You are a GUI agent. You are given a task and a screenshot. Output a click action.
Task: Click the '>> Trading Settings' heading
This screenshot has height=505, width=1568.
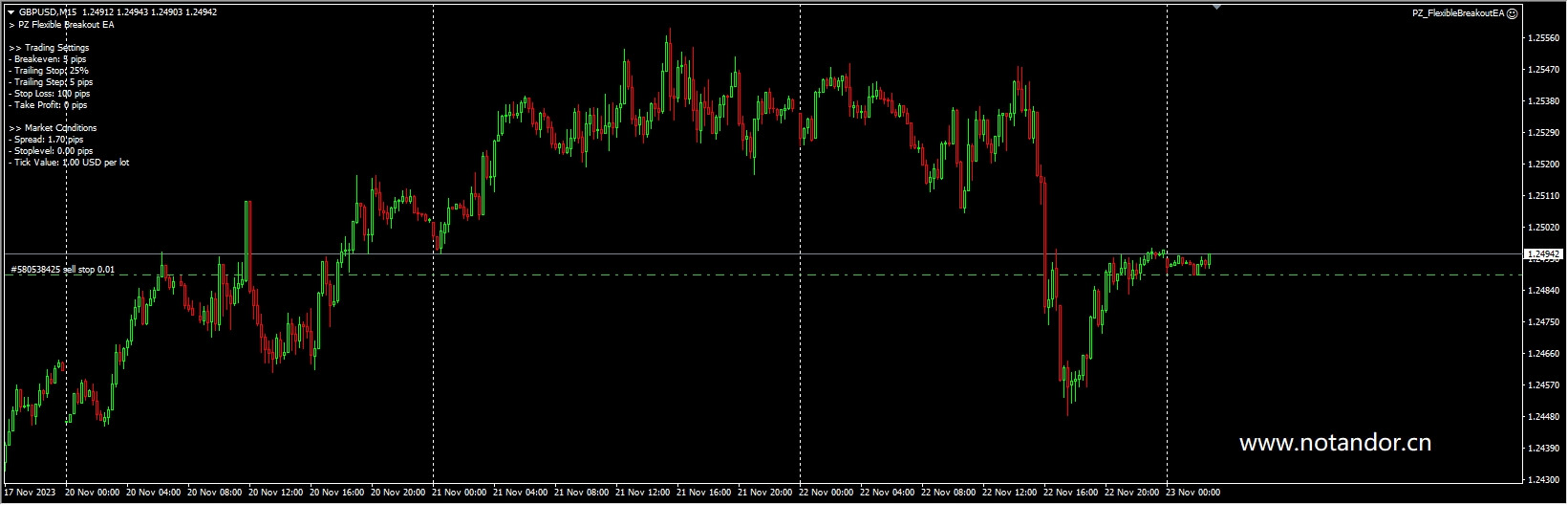tap(49, 48)
